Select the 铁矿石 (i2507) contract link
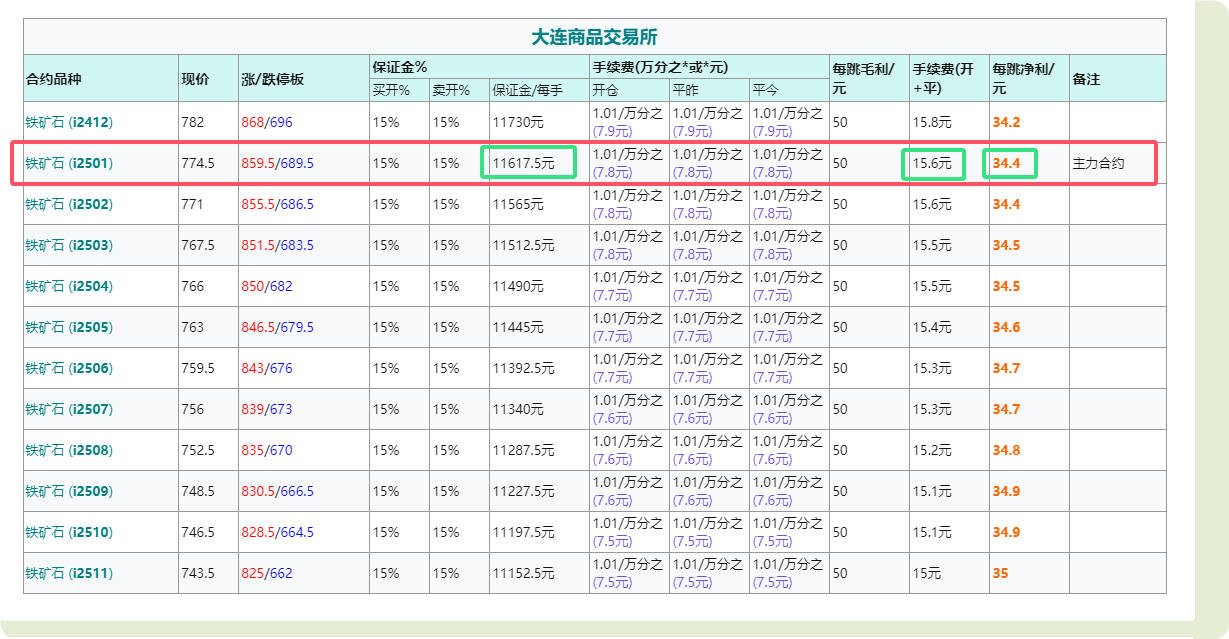 click(x=69, y=409)
